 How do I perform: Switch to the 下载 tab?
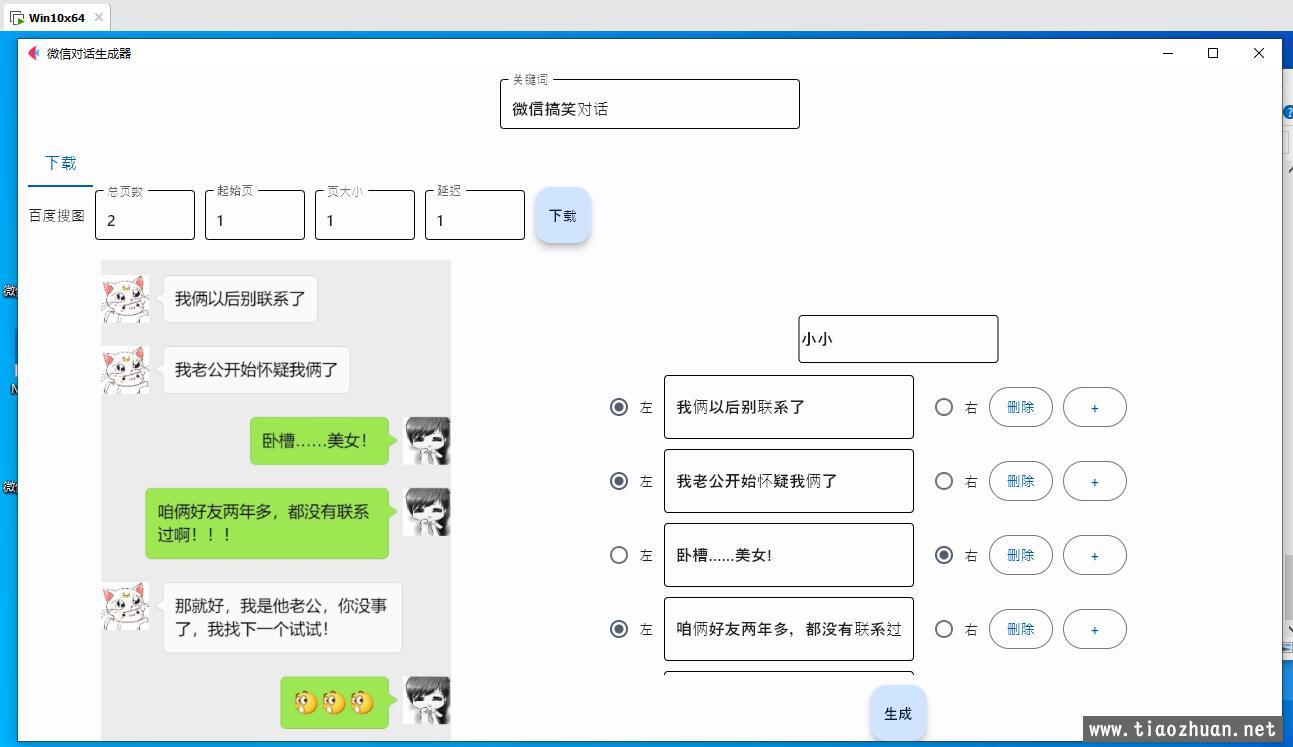pos(60,163)
